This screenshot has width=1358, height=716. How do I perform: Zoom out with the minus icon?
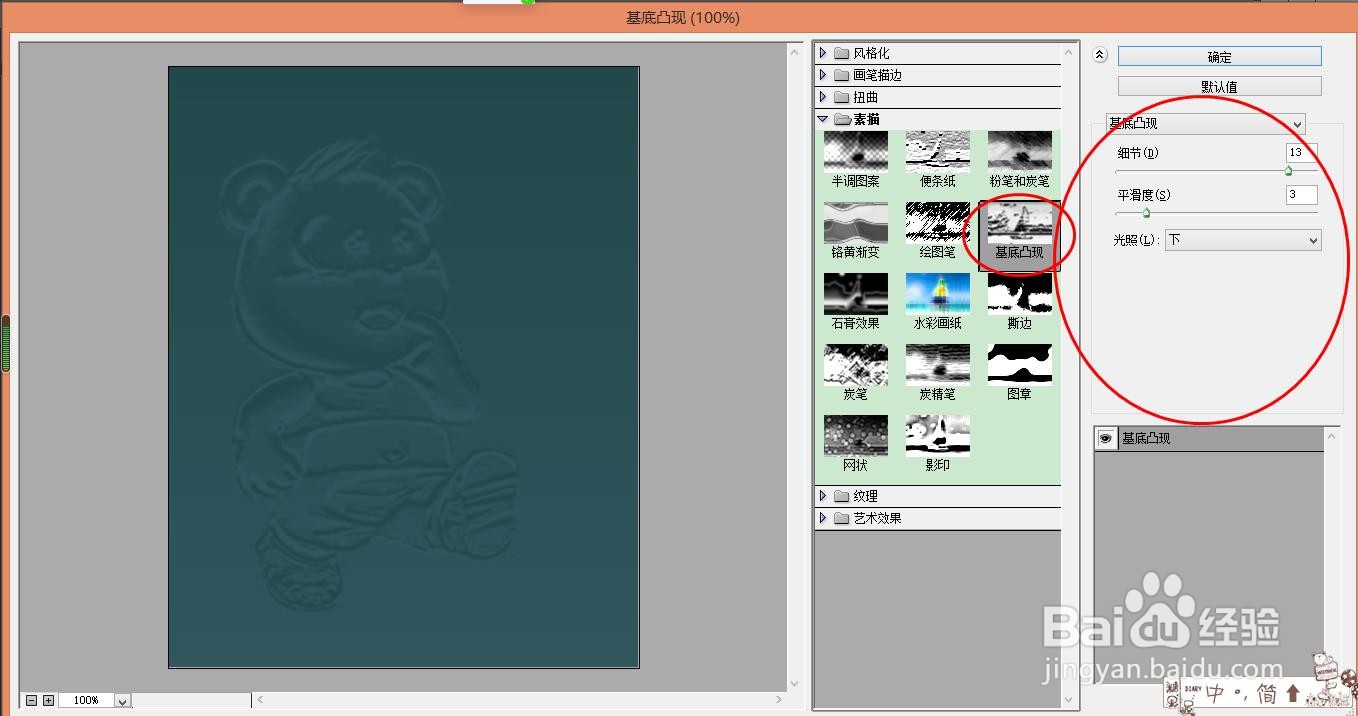(x=32, y=701)
